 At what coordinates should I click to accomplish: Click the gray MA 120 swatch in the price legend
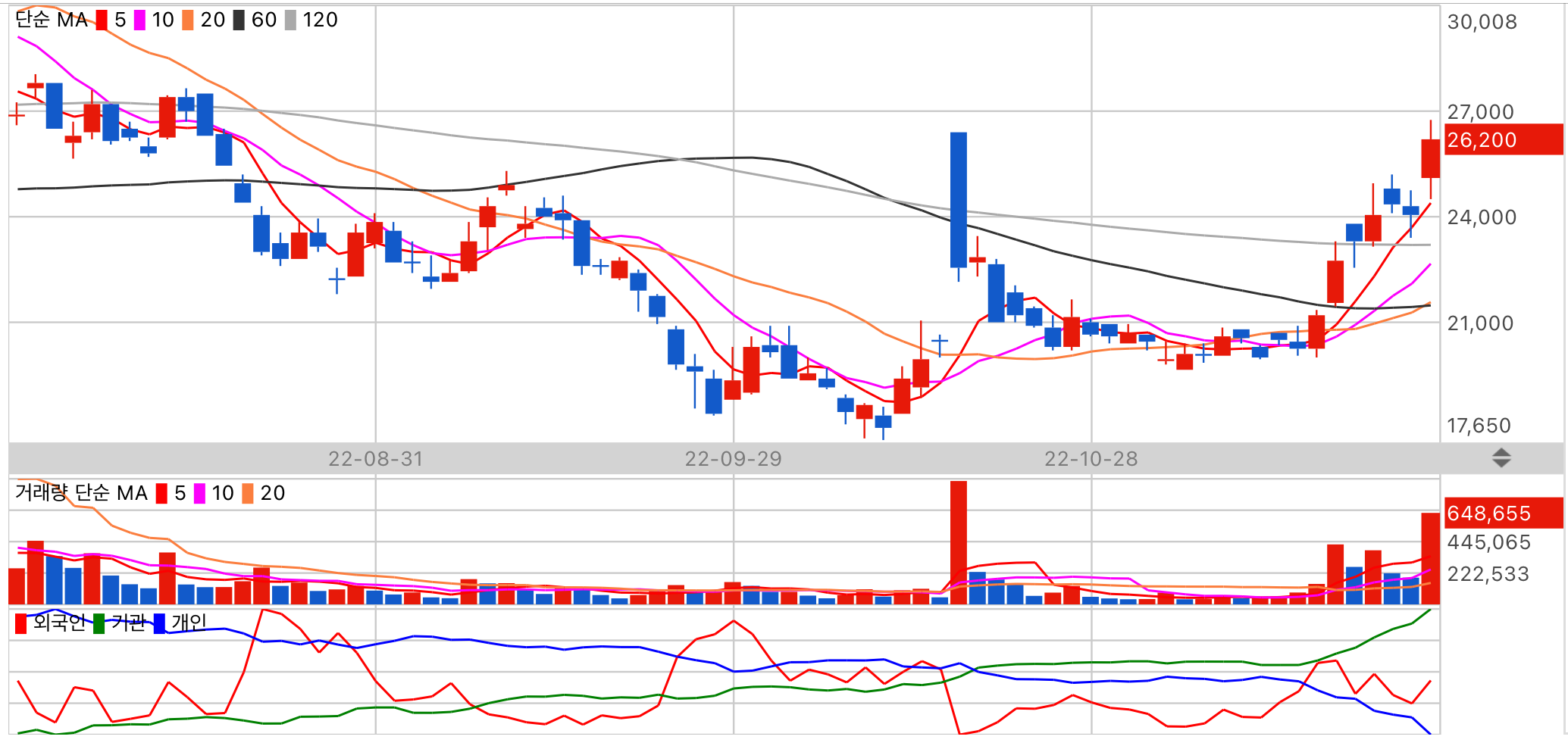(x=290, y=20)
